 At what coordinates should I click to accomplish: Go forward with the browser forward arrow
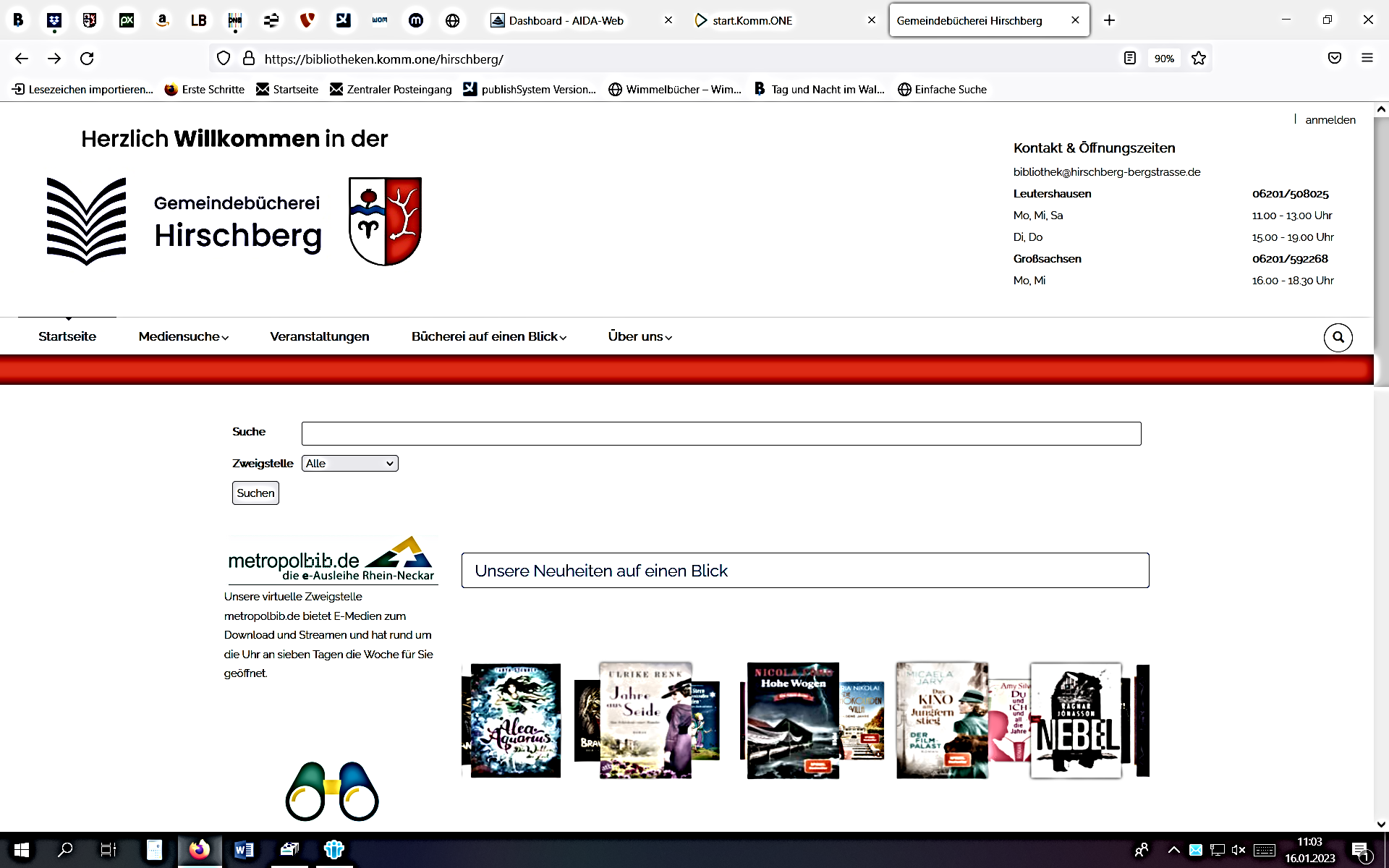coord(54,59)
